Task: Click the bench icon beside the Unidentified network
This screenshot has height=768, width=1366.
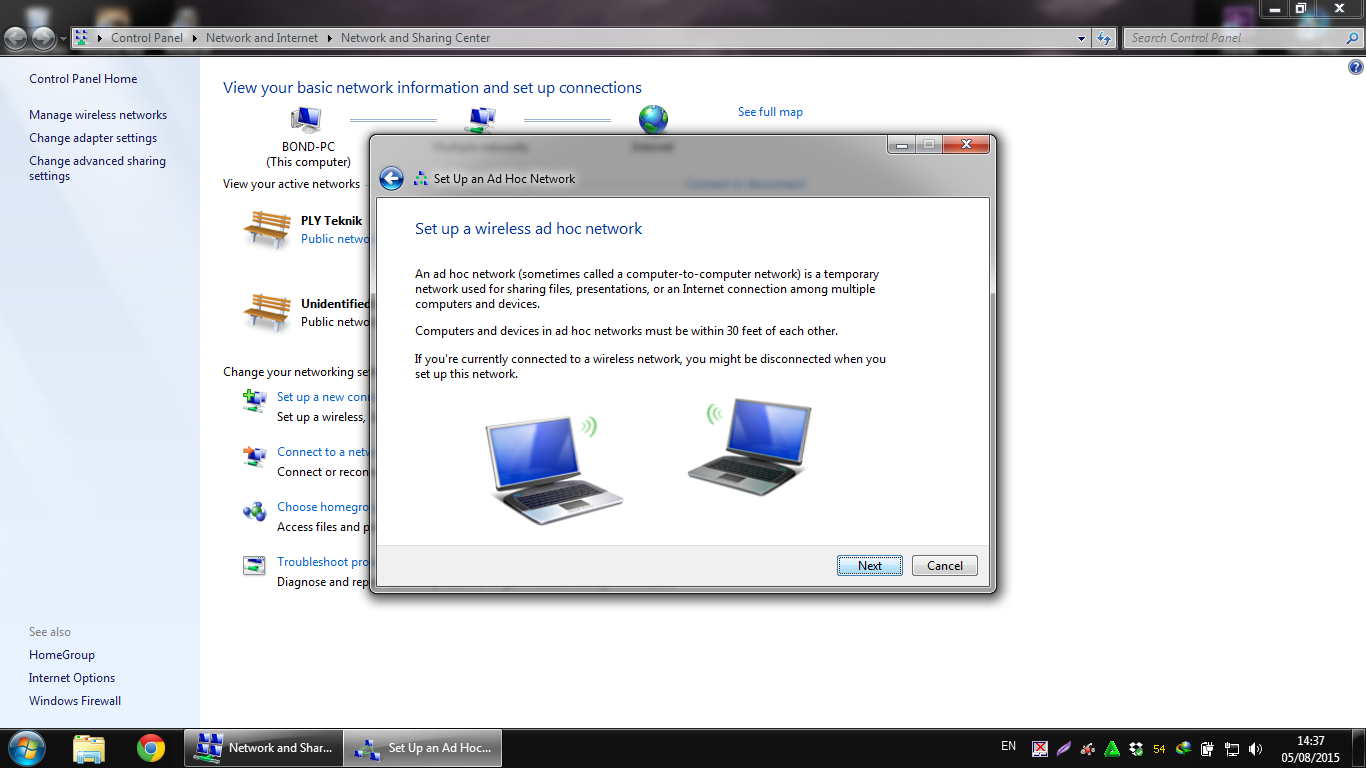Action: coord(267,312)
